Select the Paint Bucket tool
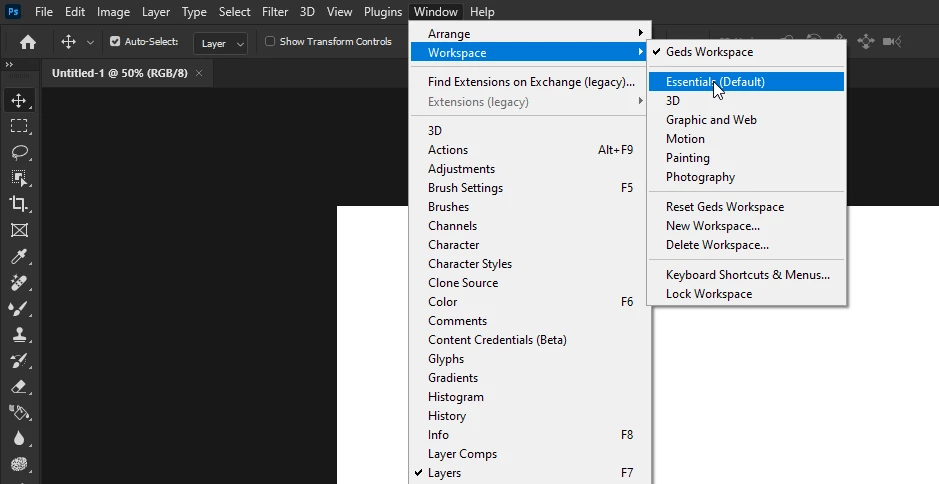Image resolution: width=939 pixels, height=484 pixels. [x=19, y=413]
